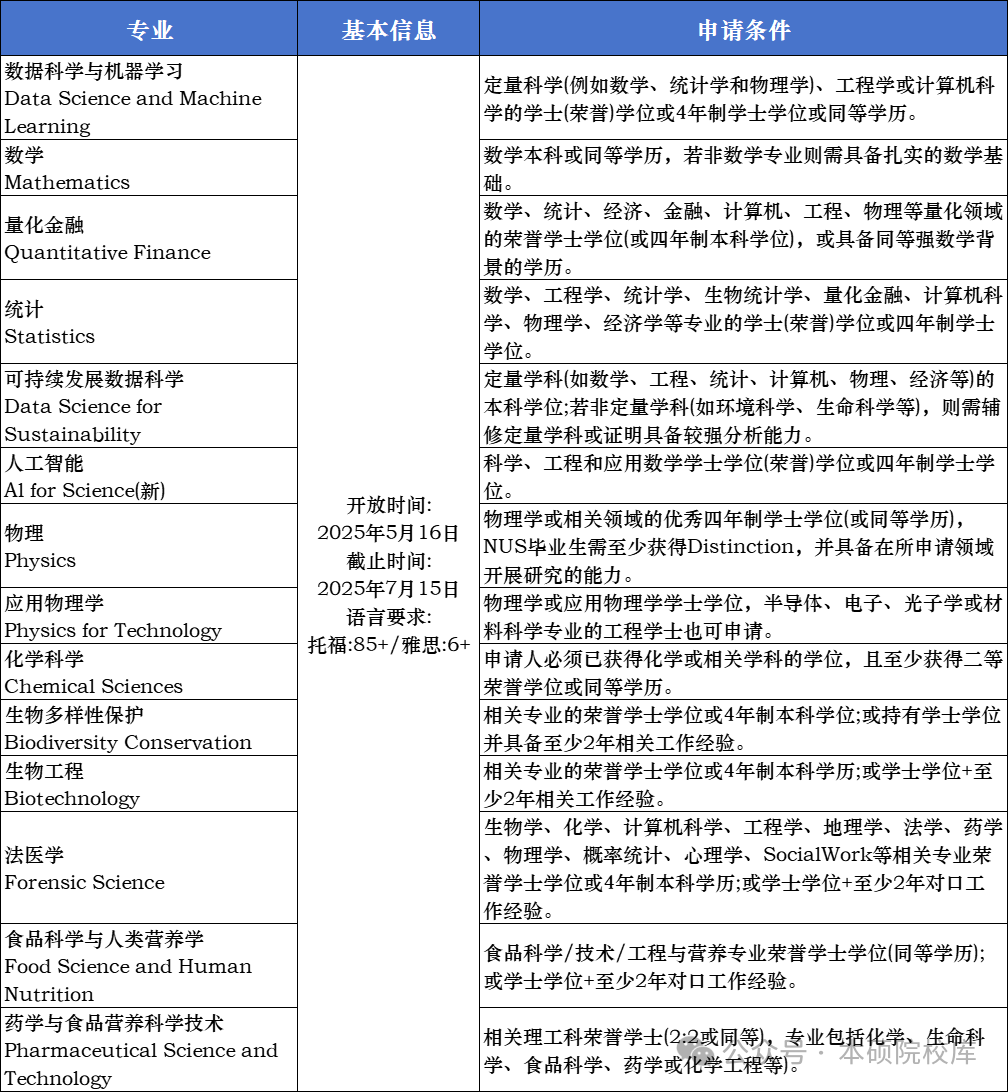Click the deadline 2025年7月15日
Viewport: 1008px width, 1092px height.
(x=388, y=588)
